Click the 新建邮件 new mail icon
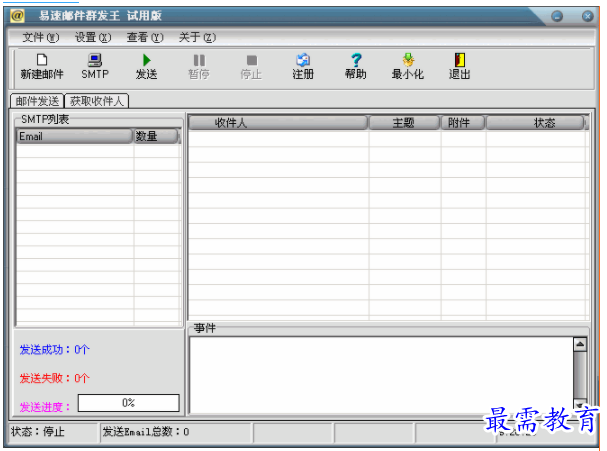 42,66
